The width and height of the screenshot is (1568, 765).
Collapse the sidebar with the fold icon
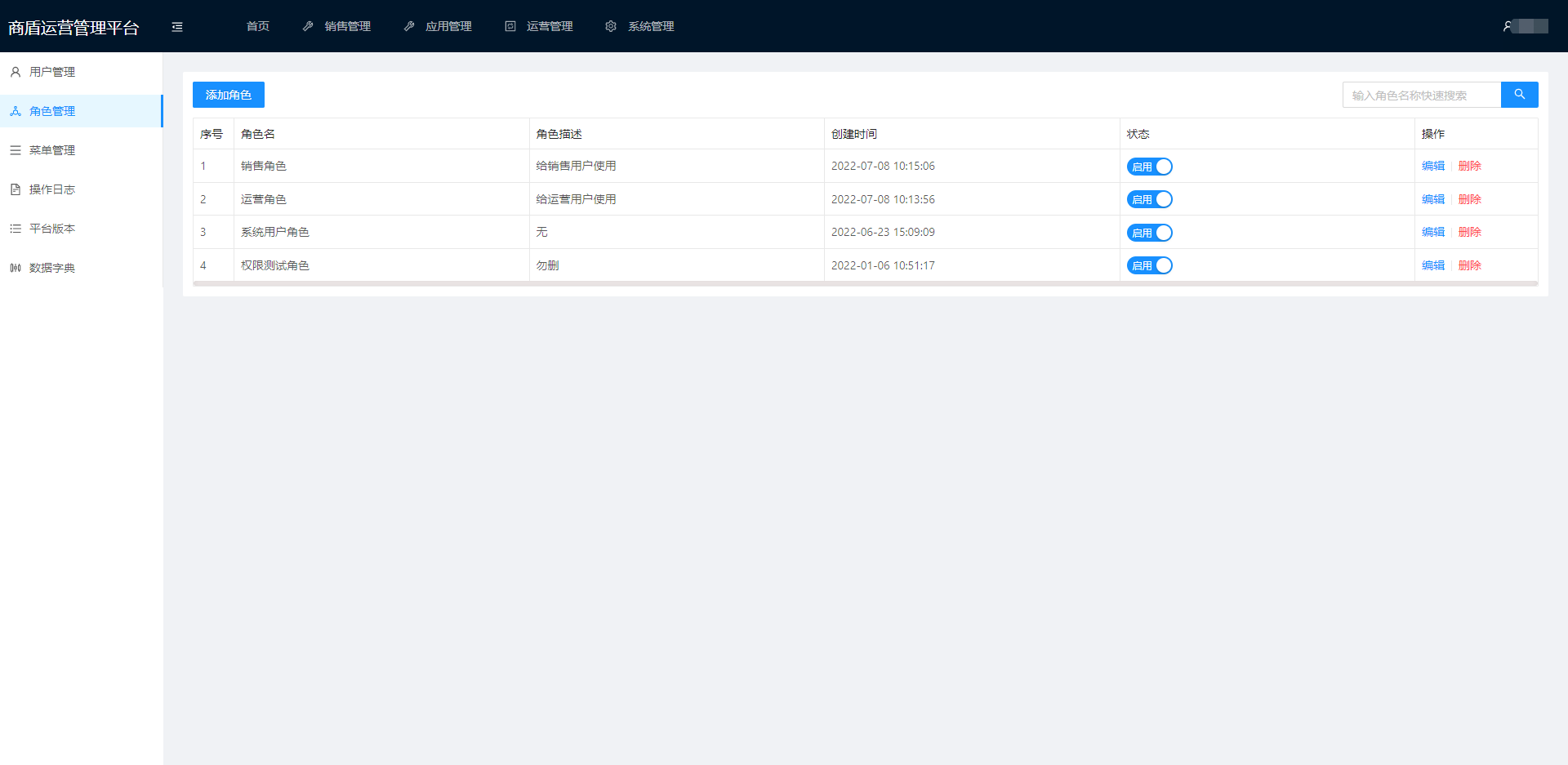(177, 27)
